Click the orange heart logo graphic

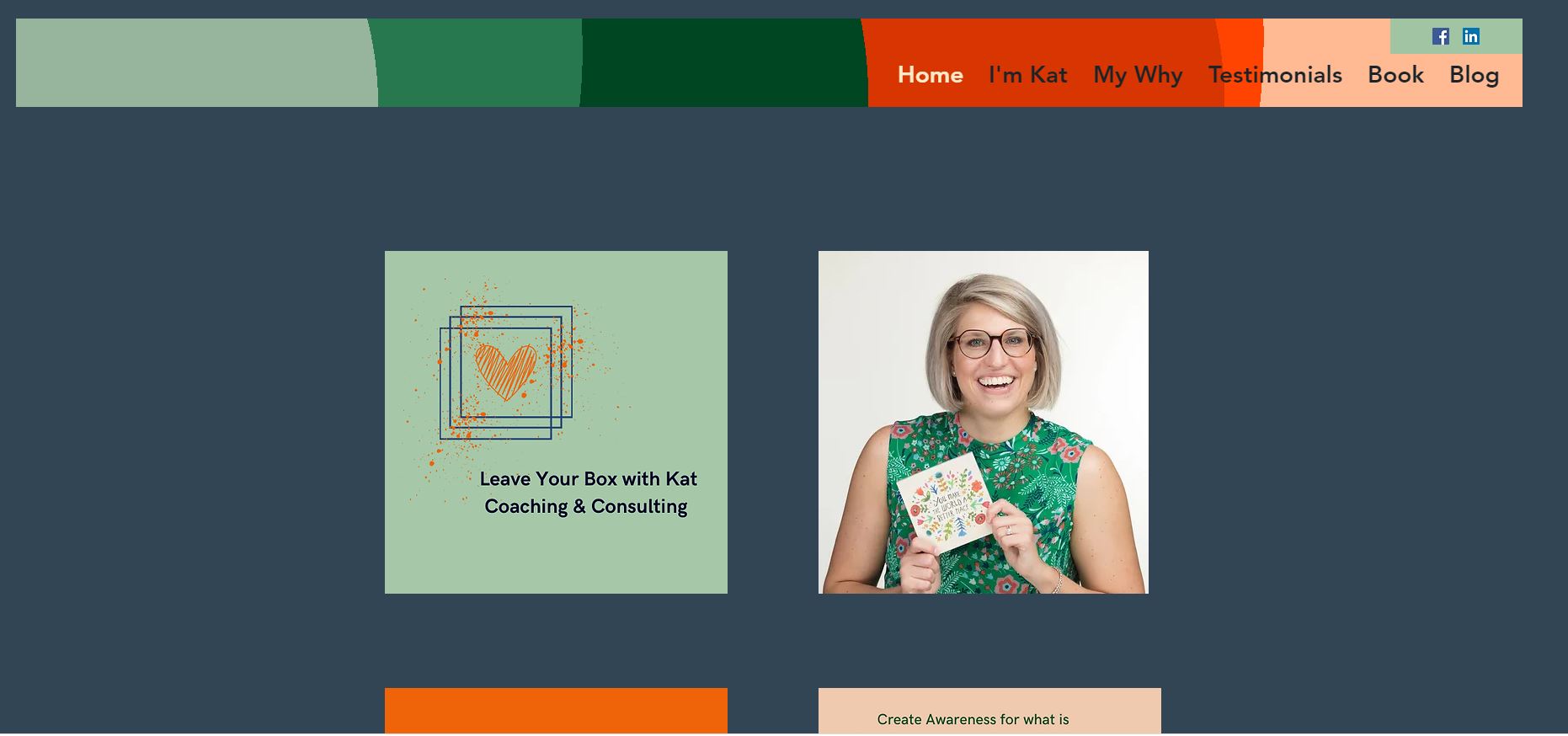(505, 372)
